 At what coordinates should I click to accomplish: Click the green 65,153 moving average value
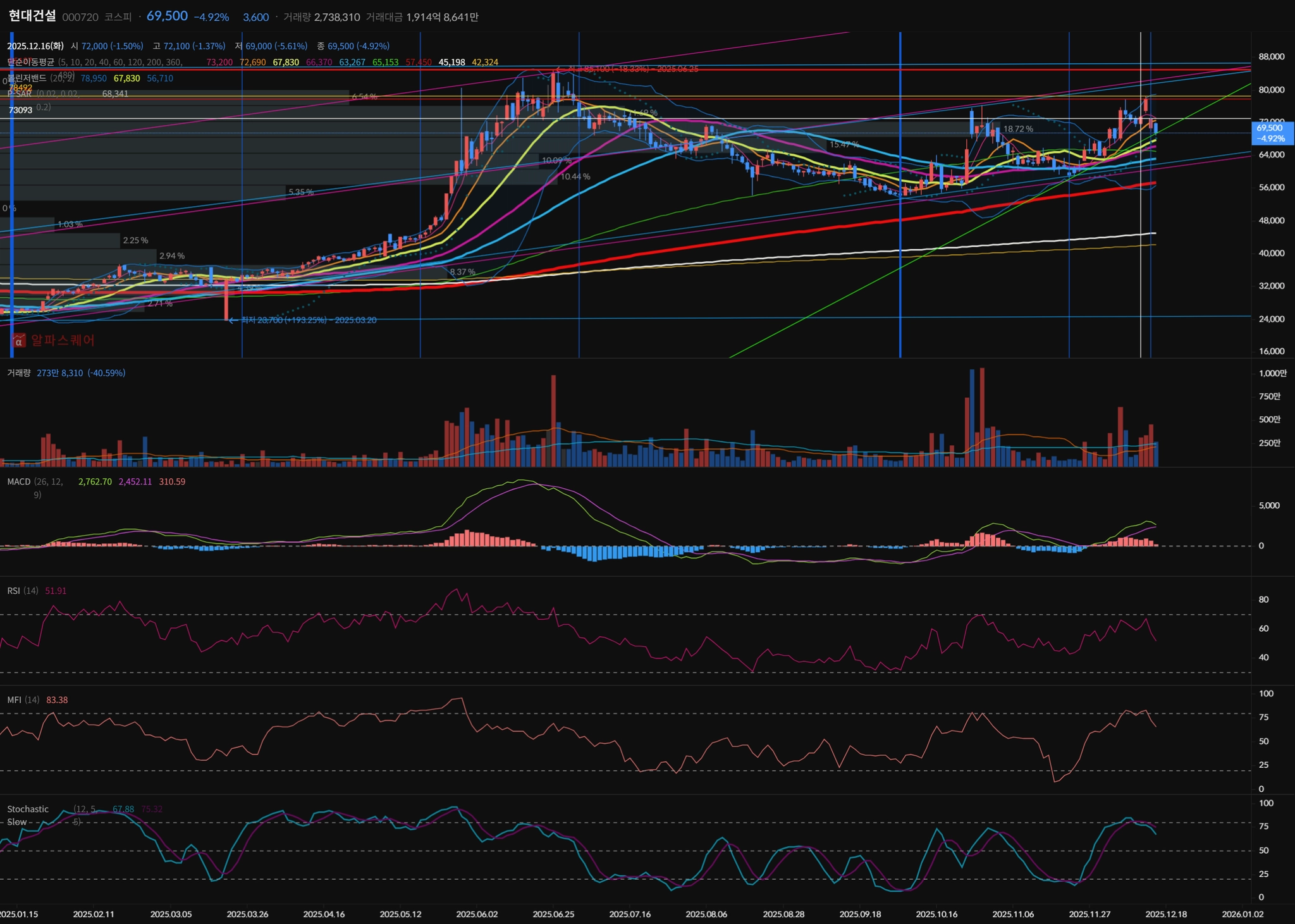[x=385, y=62]
